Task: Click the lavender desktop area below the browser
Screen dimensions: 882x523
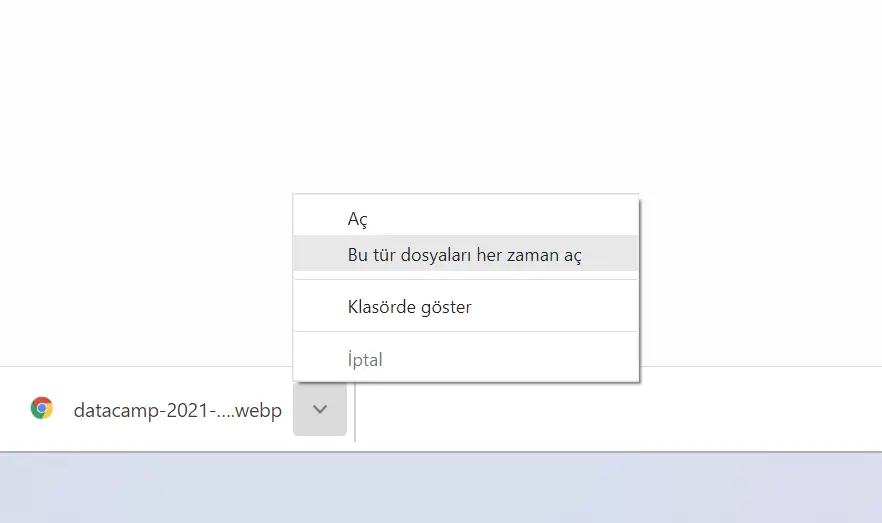Action: click(x=441, y=488)
